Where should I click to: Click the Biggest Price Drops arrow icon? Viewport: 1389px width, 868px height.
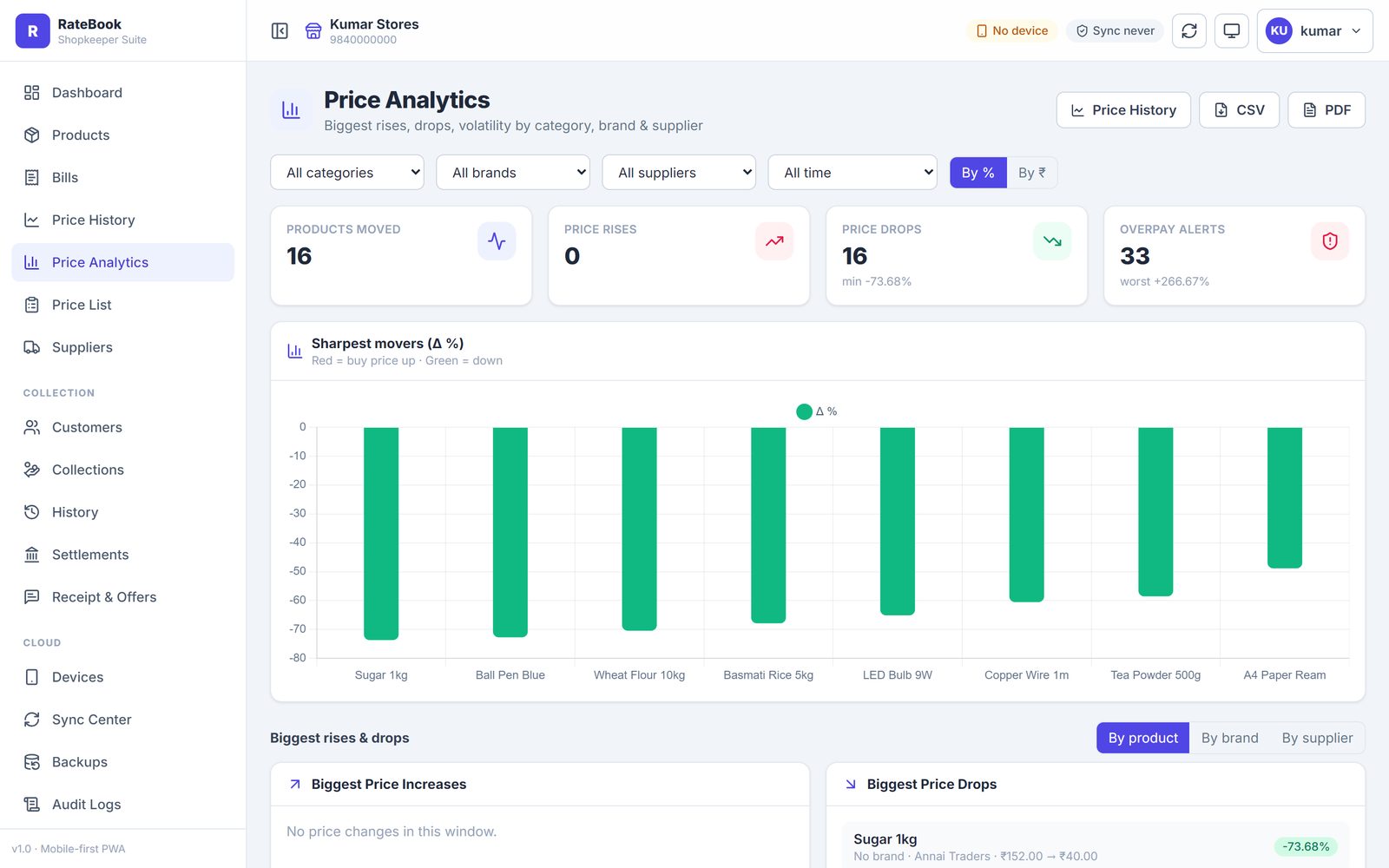[x=851, y=784]
